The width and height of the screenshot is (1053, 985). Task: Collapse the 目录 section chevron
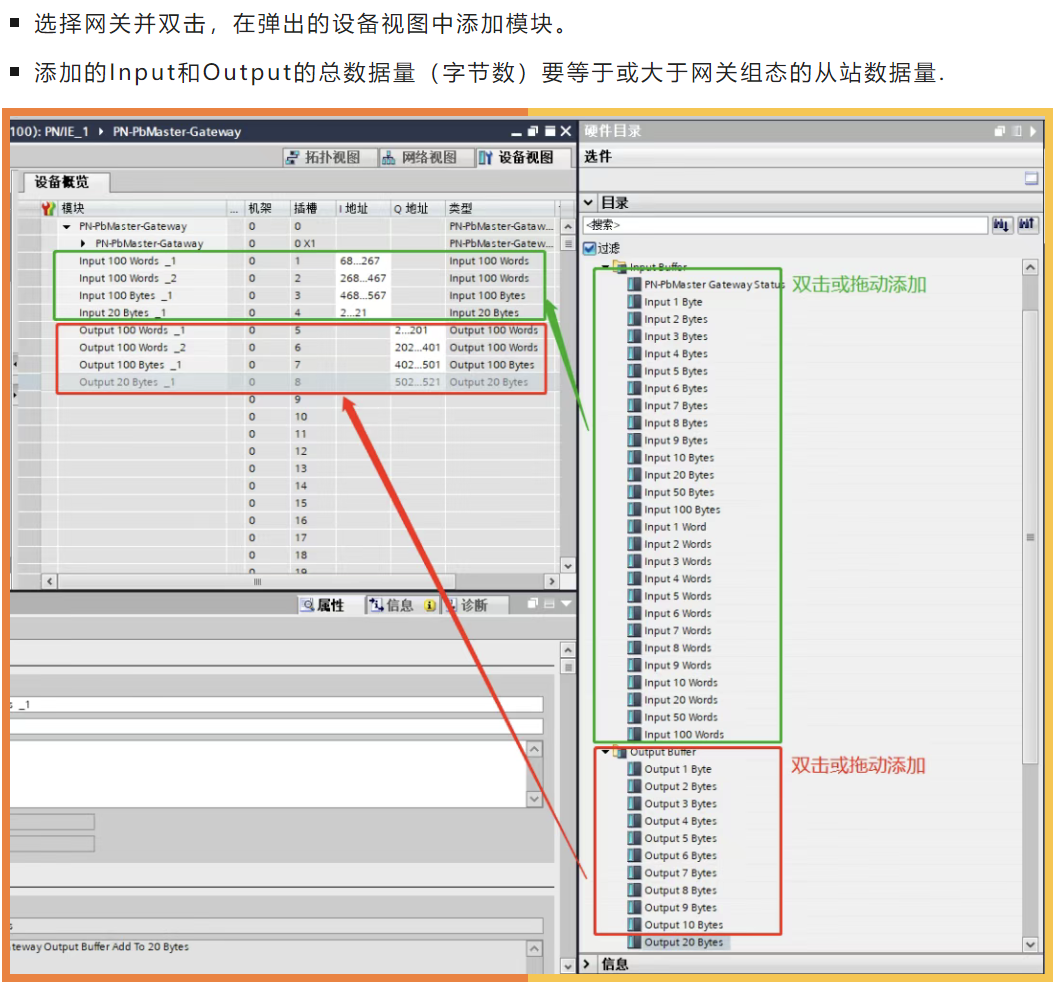coord(587,202)
